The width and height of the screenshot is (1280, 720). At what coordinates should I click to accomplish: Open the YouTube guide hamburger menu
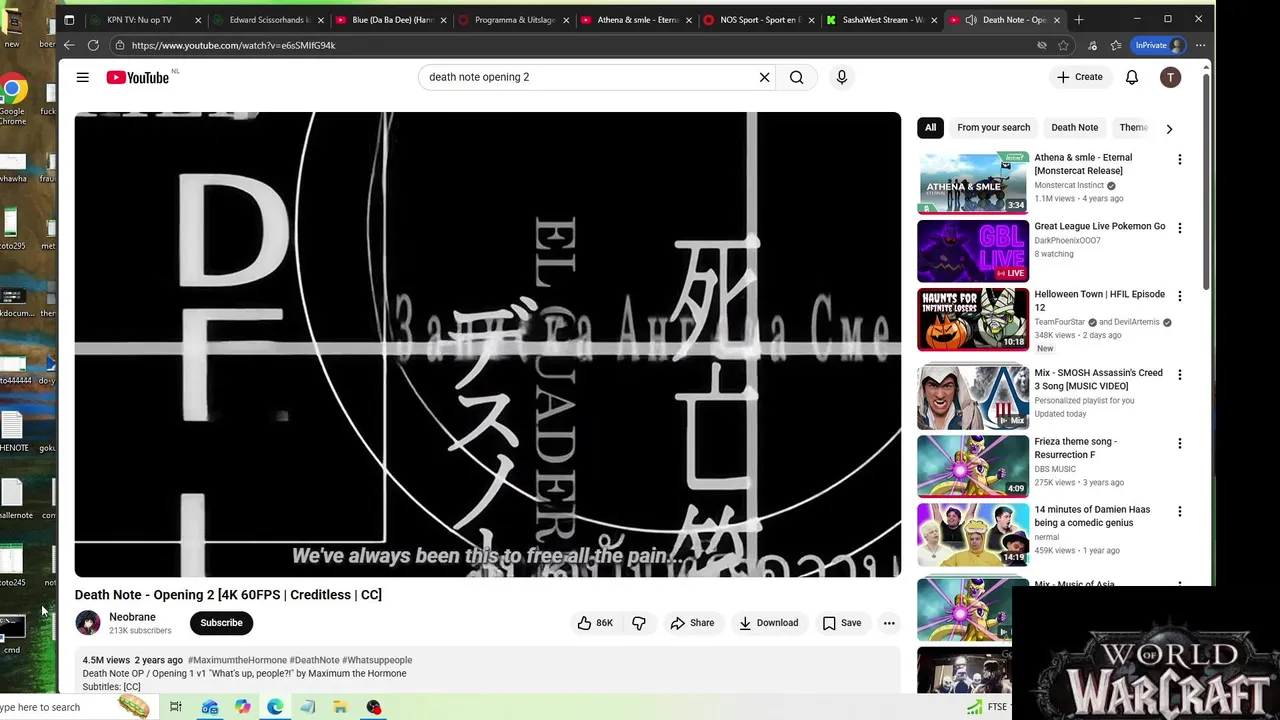(x=83, y=77)
